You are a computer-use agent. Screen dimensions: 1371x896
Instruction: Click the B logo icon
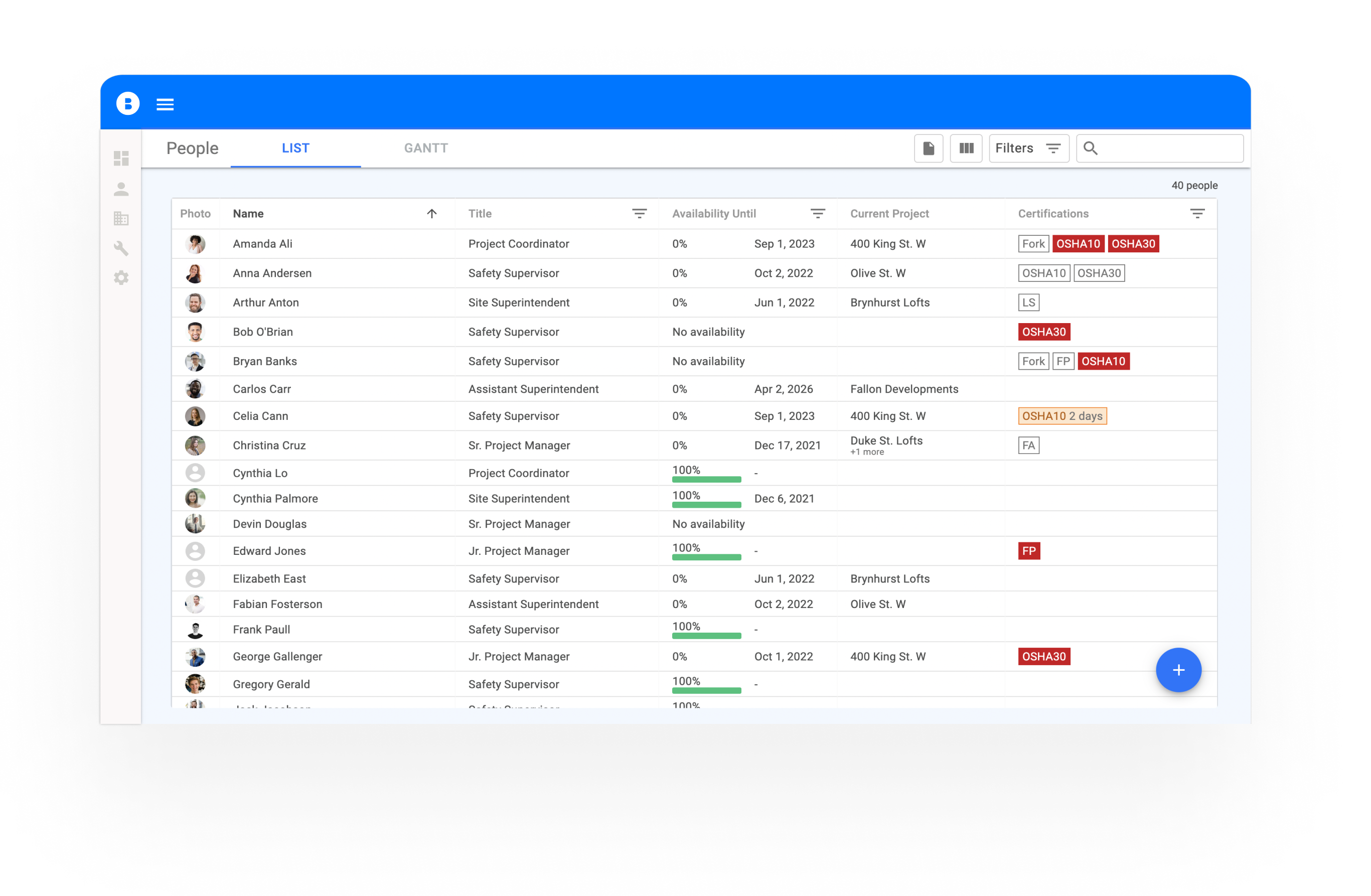(x=128, y=104)
